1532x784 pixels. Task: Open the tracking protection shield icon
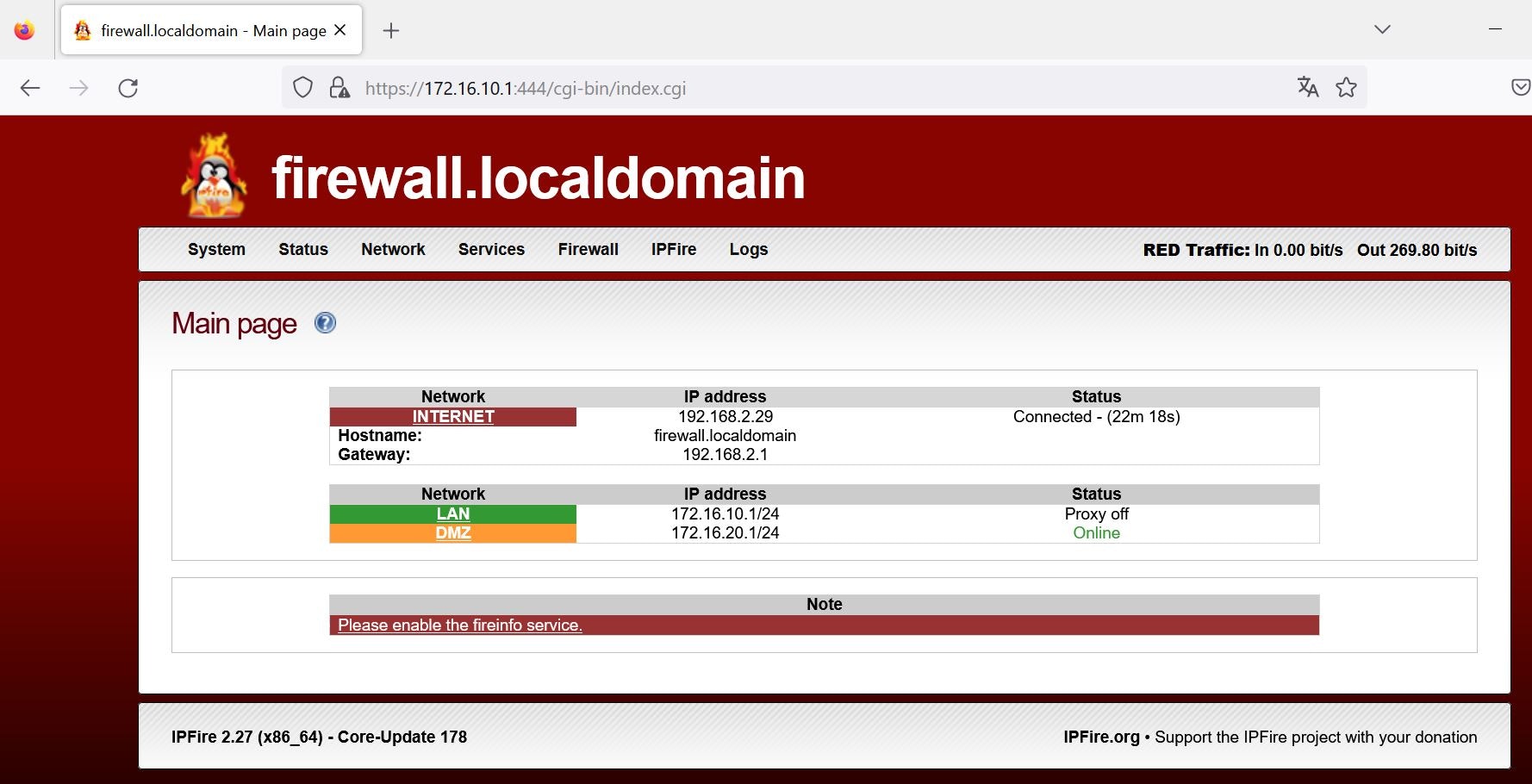tap(302, 88)
